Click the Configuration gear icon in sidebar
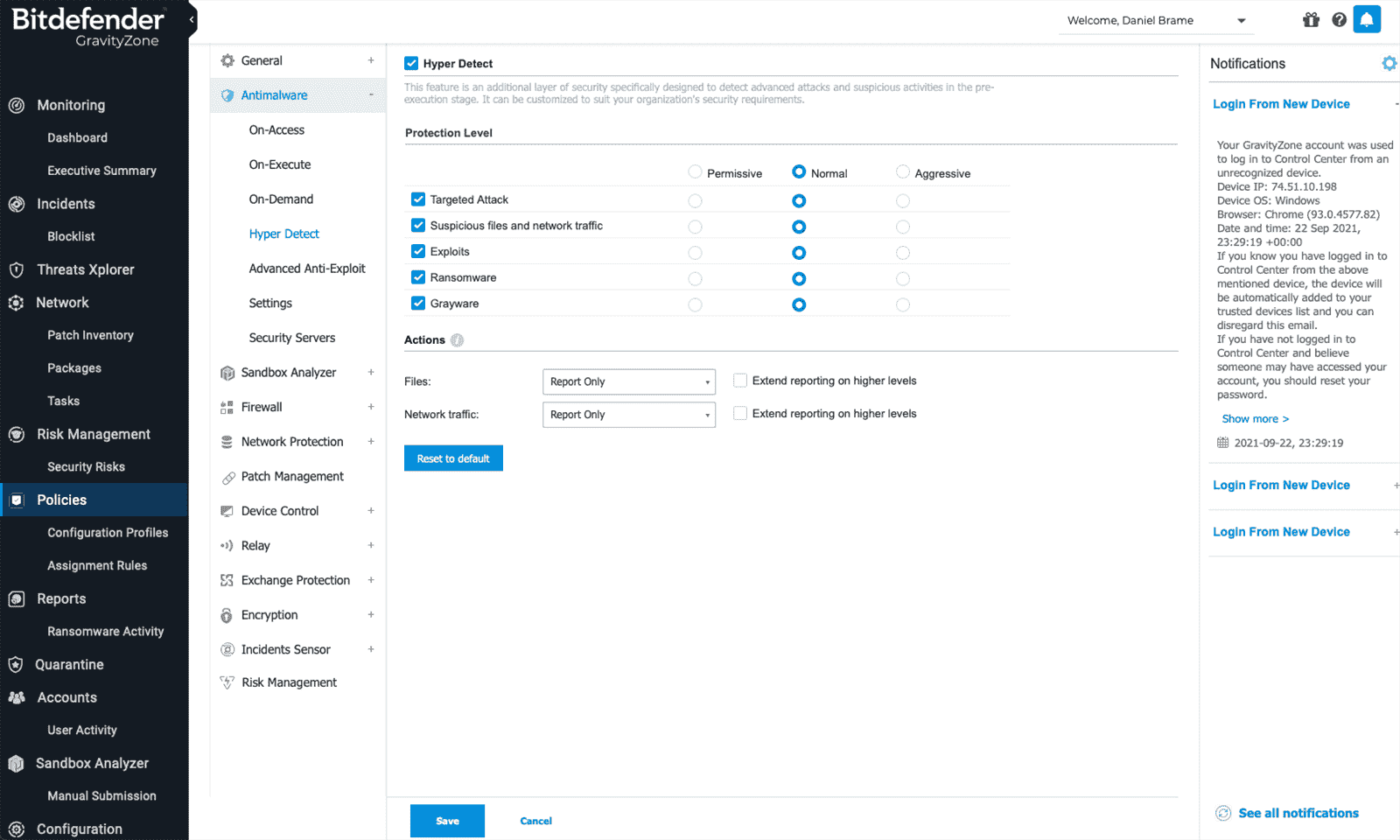Screen dimensions: 1400x840 (17, 829)
